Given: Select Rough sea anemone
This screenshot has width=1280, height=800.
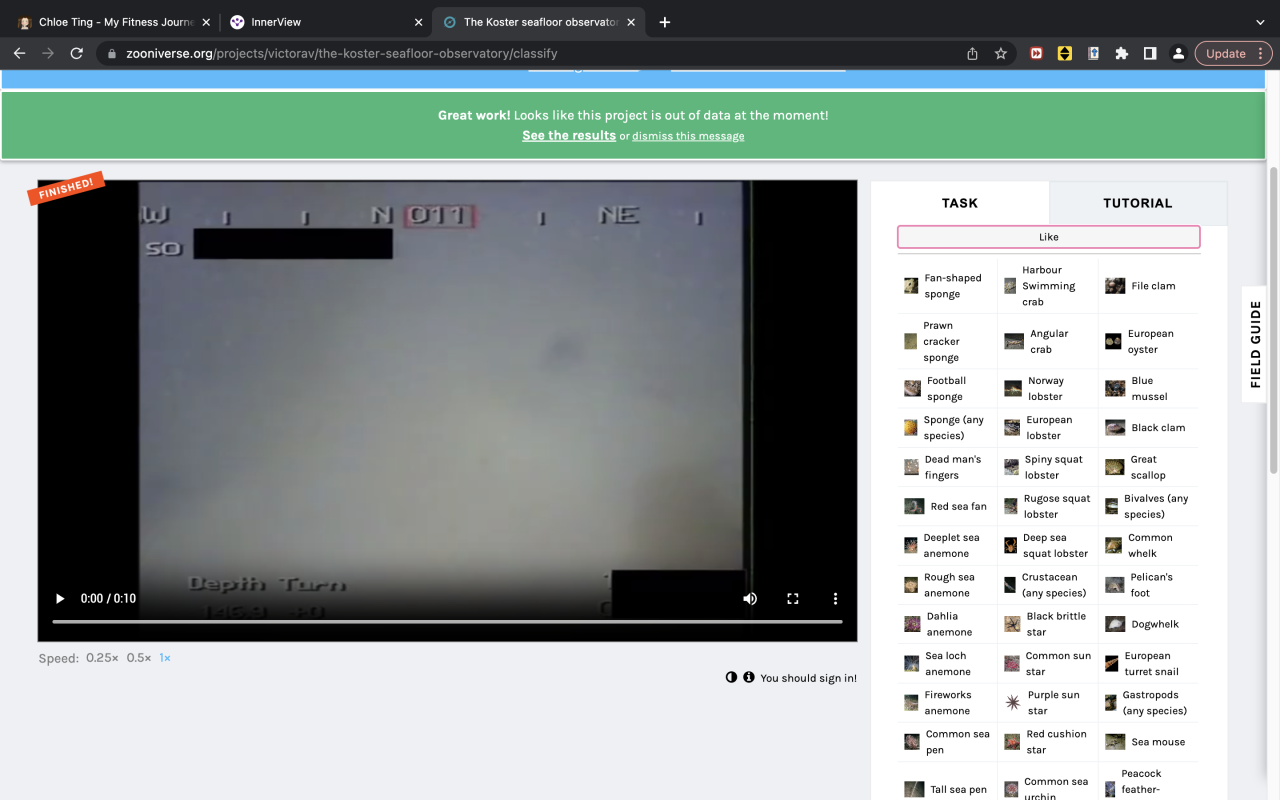Looking at the screenshot, I should 948,585.
